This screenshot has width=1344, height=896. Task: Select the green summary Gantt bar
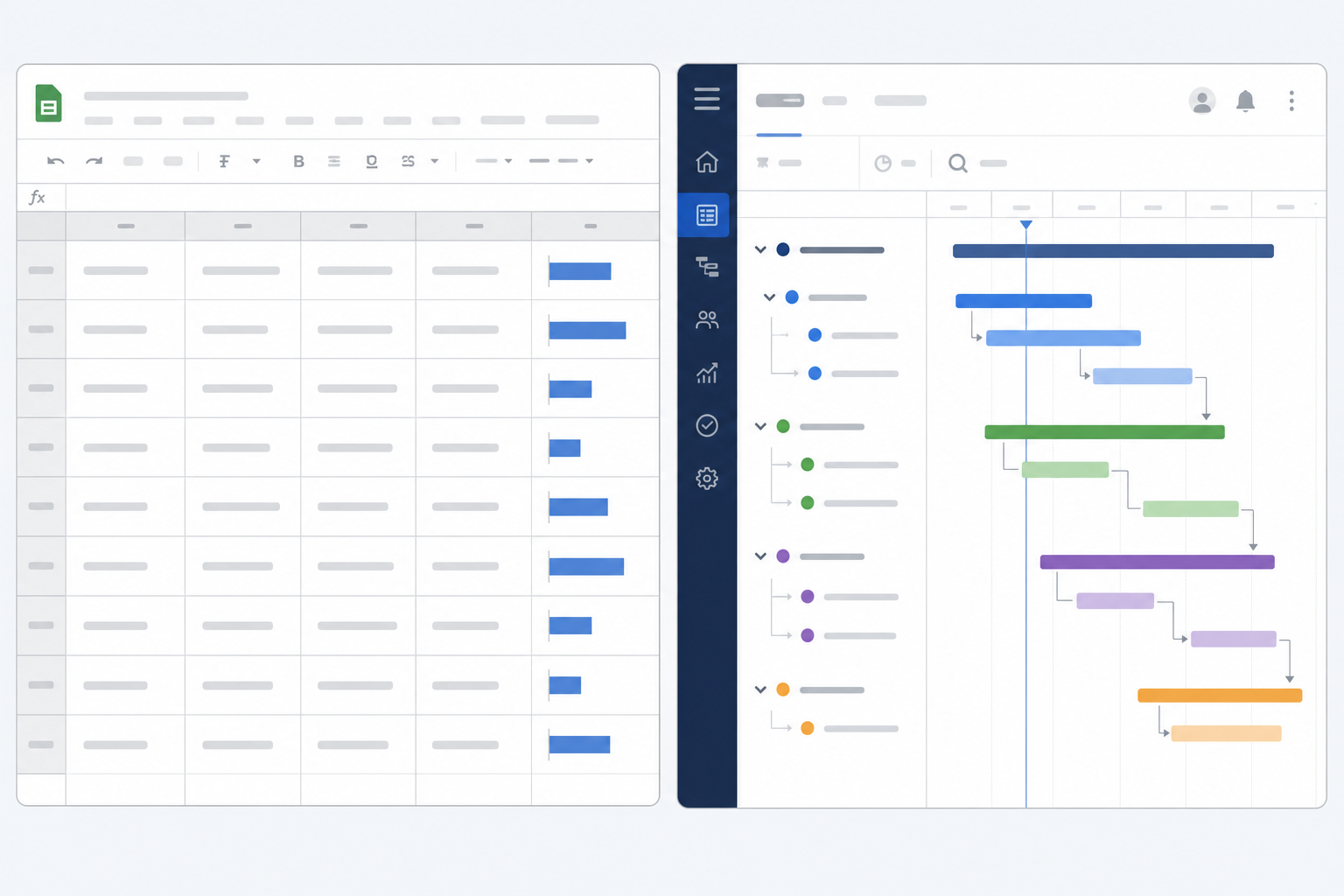pos(1104,432)
